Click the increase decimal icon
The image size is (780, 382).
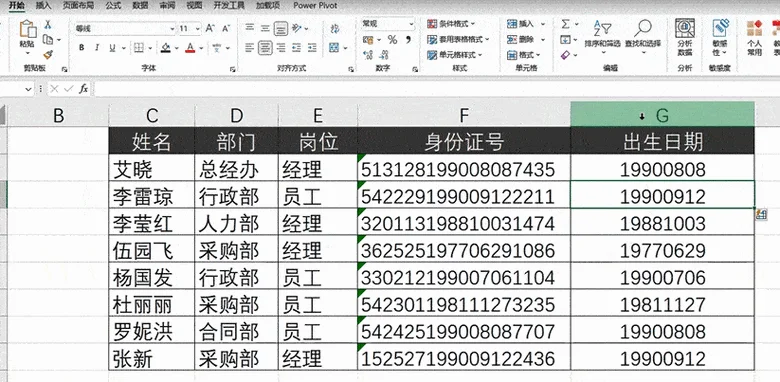click(x=368, y=55)
